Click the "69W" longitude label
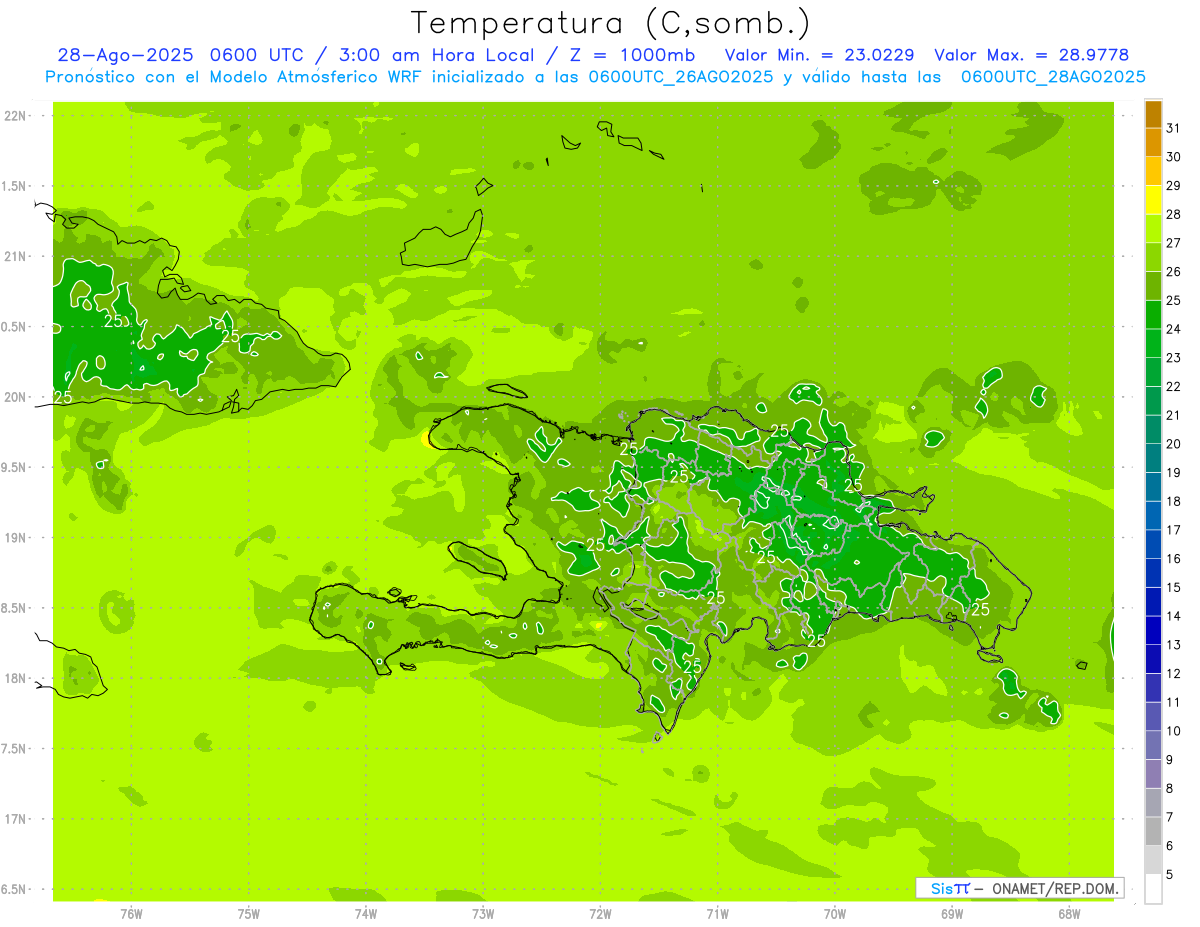Image resolution: width=1200 pixels, height=927 pixels. (x=952, y=913)
